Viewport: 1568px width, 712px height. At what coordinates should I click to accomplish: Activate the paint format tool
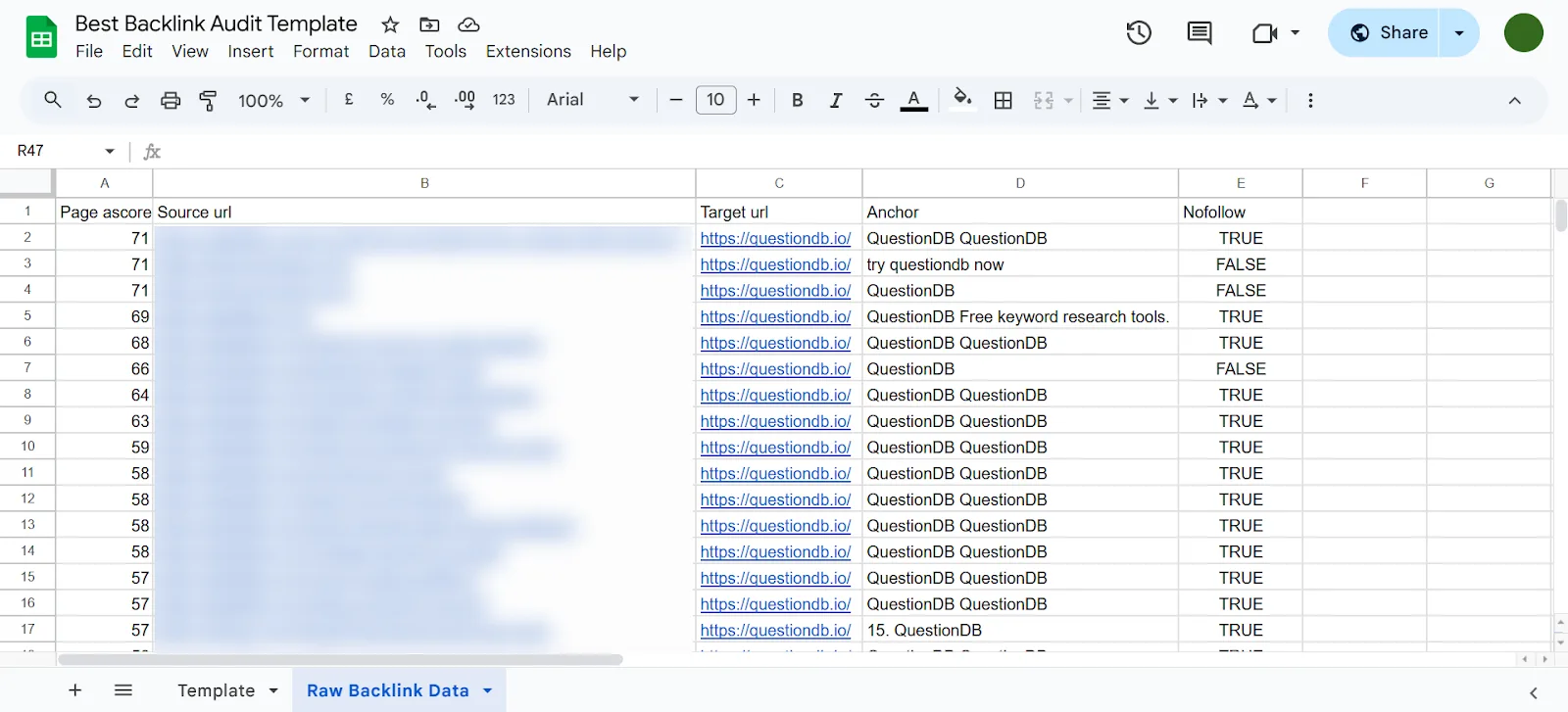pos(208,100)
